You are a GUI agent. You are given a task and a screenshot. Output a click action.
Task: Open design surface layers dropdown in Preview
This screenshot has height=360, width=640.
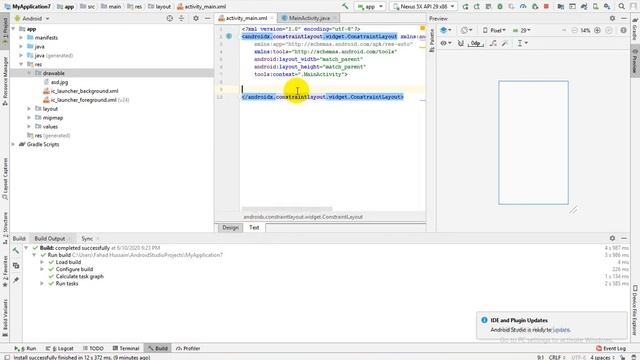pos(446,30)
